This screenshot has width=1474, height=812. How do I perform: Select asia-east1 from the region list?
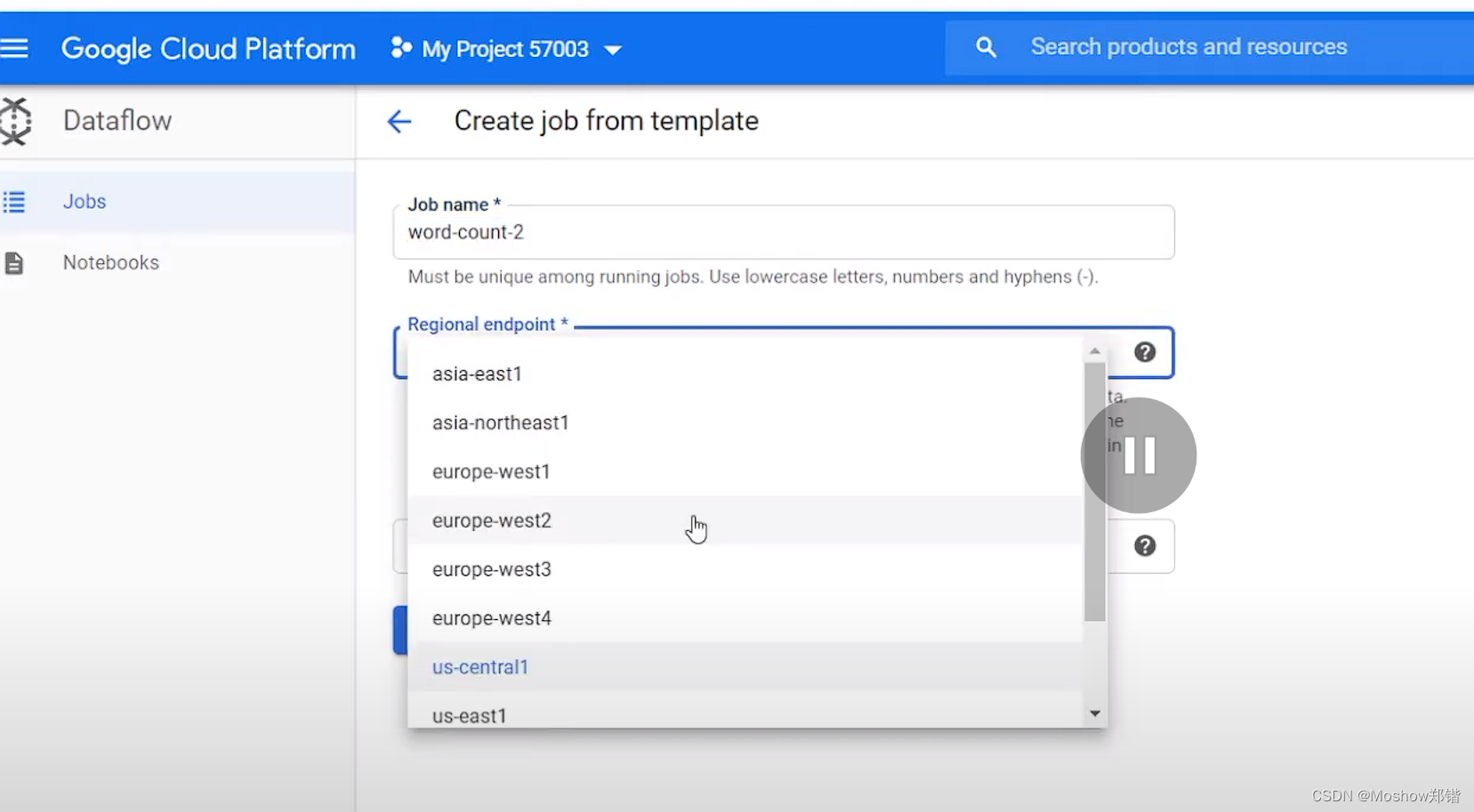745,374
